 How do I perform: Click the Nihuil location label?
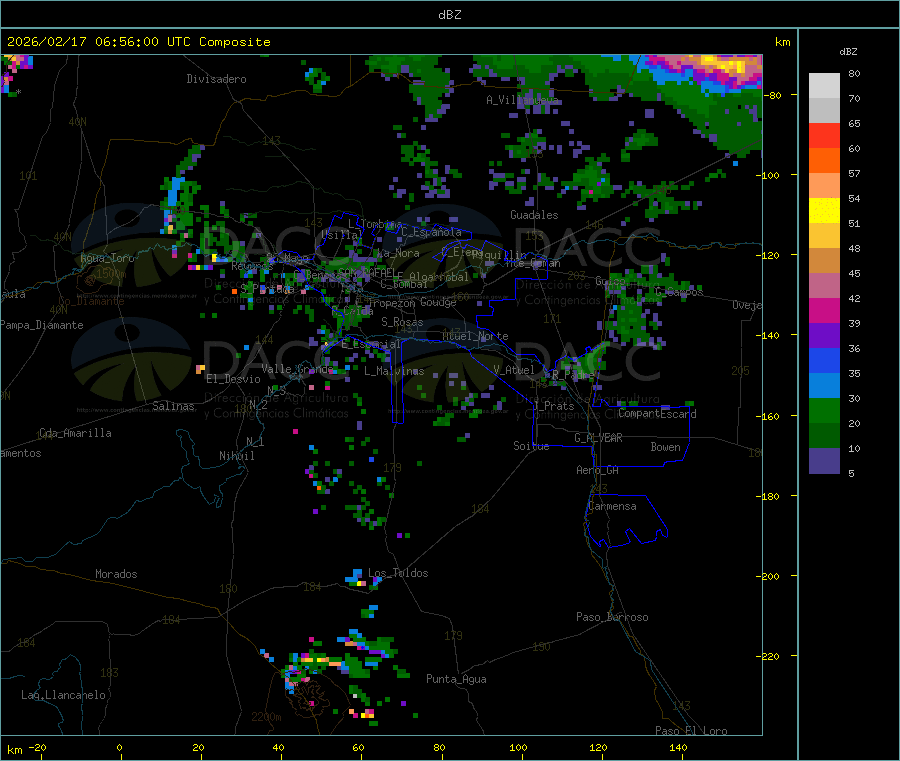click(237, 456)
